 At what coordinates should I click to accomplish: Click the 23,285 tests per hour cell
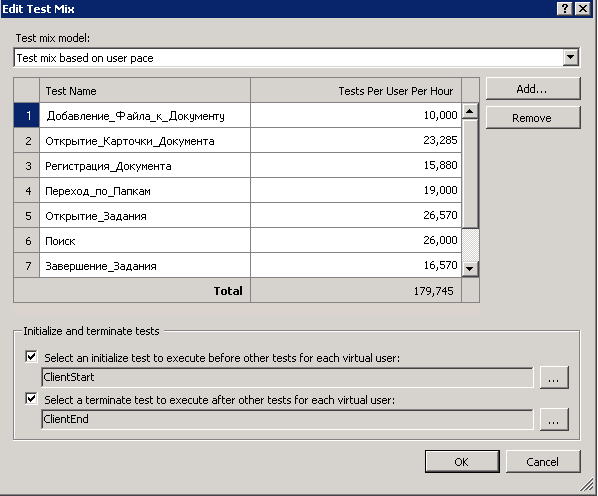(356, 140)
